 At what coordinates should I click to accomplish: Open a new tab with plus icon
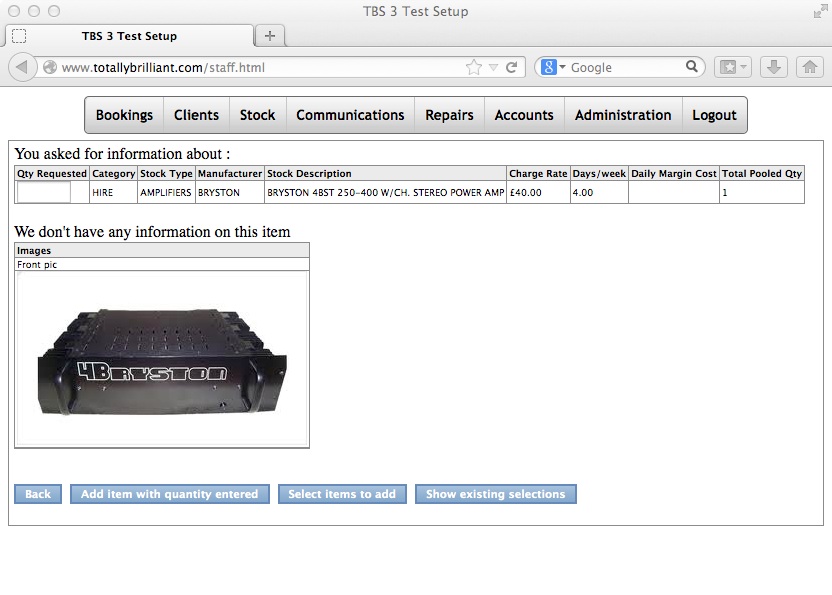tap(269, 36)
